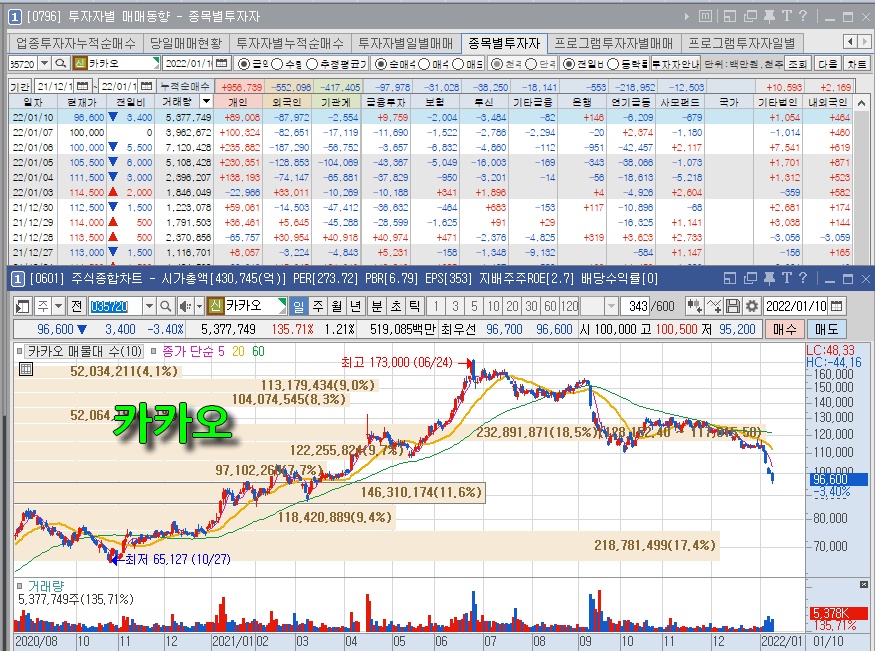This screenshot has height=651, width=875.
Task: Open stock search magnifier in investor trend window
Action: [x=61, y=64]
